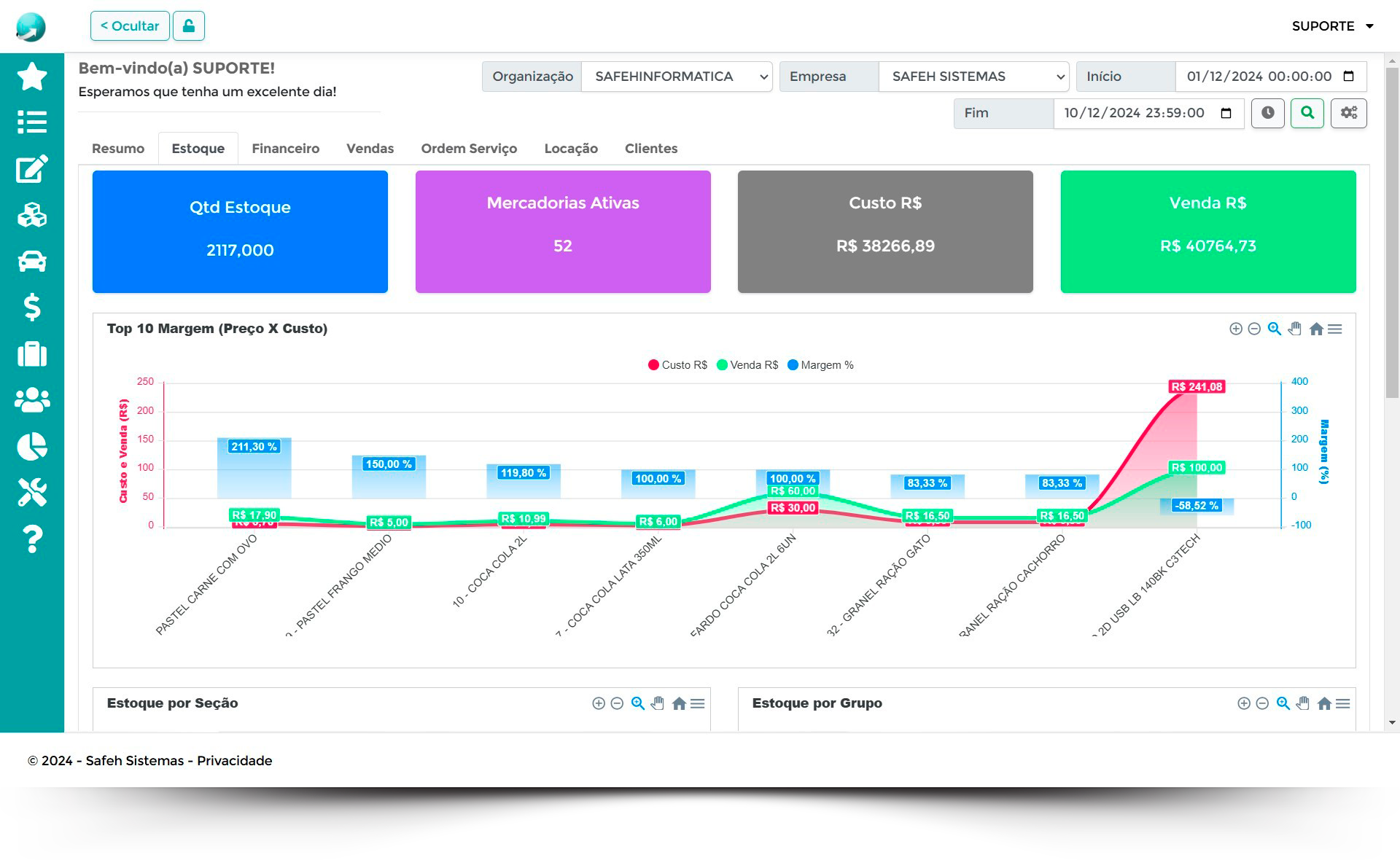Click the 150,00 % margin label
Screen dimensions: 1400x860
pos(389,464)
